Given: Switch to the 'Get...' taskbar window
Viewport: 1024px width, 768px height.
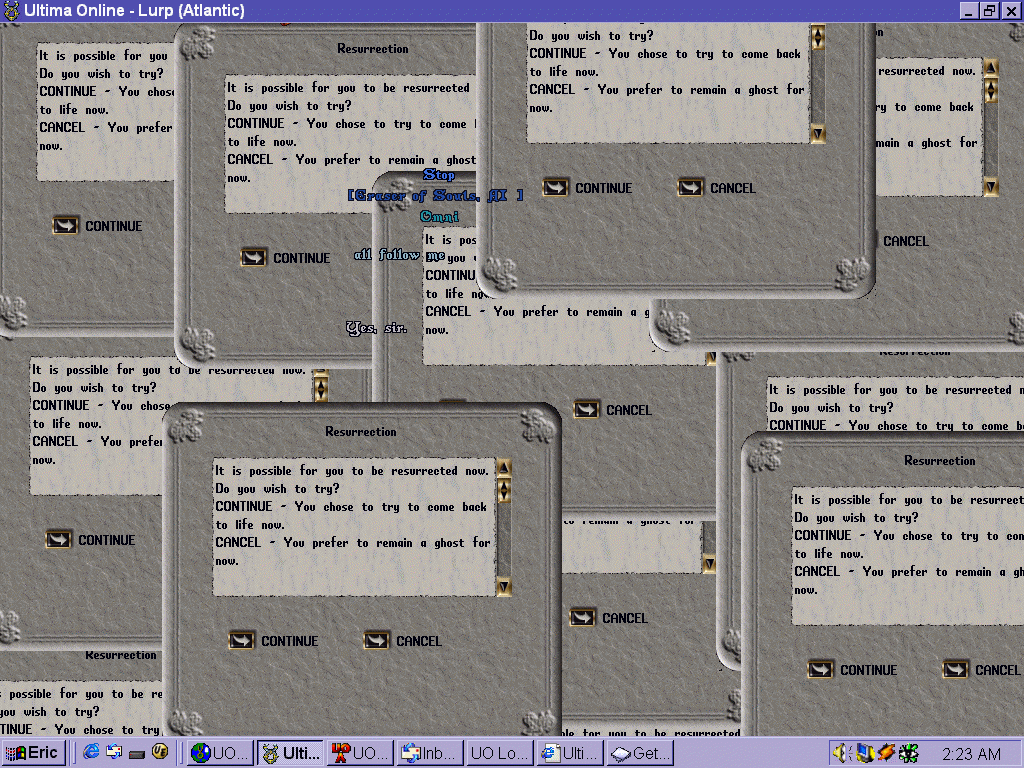Looking at the screenshot, I should [x=639, y=753].
